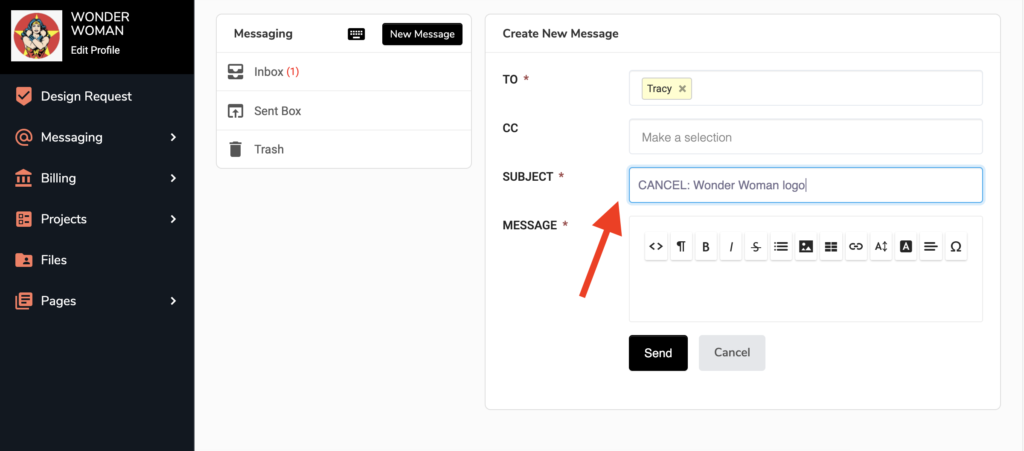
Task: Insert a link in message
Action: [856, 246]
